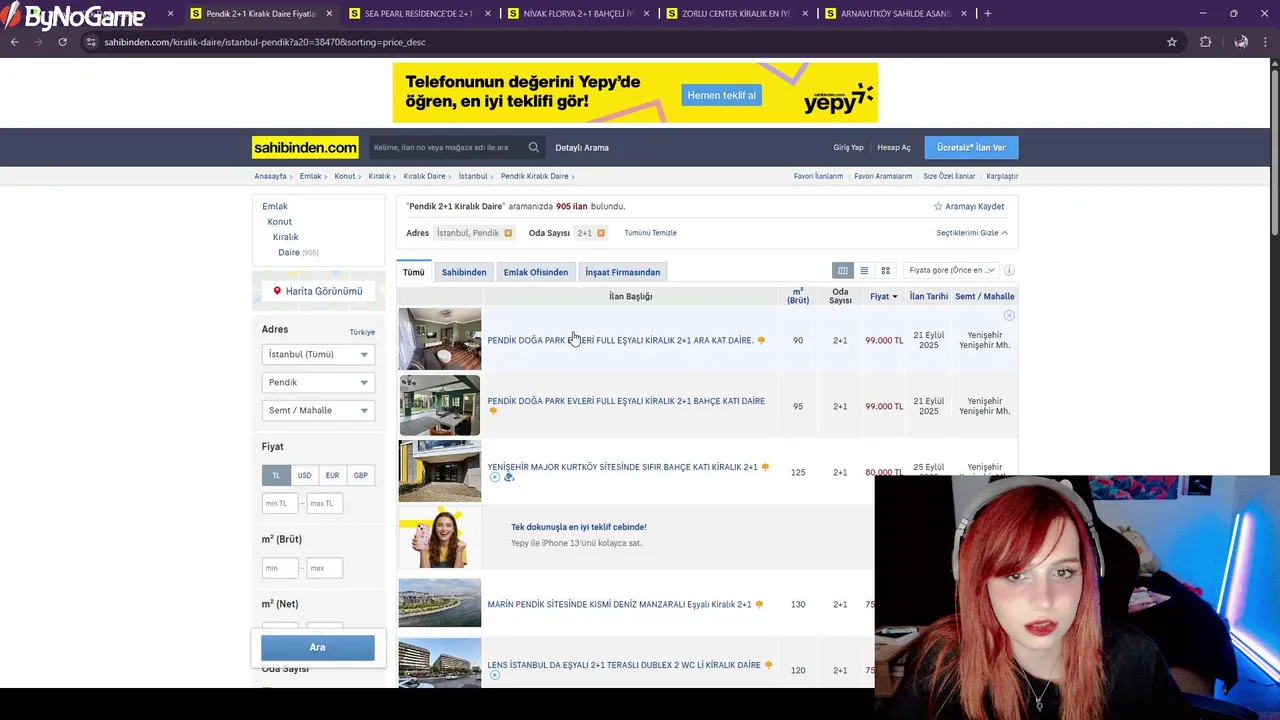Viewport: 1280px width, 720px height.
Task: Click the sahibinden.com logo
Action: coord(305,148)
